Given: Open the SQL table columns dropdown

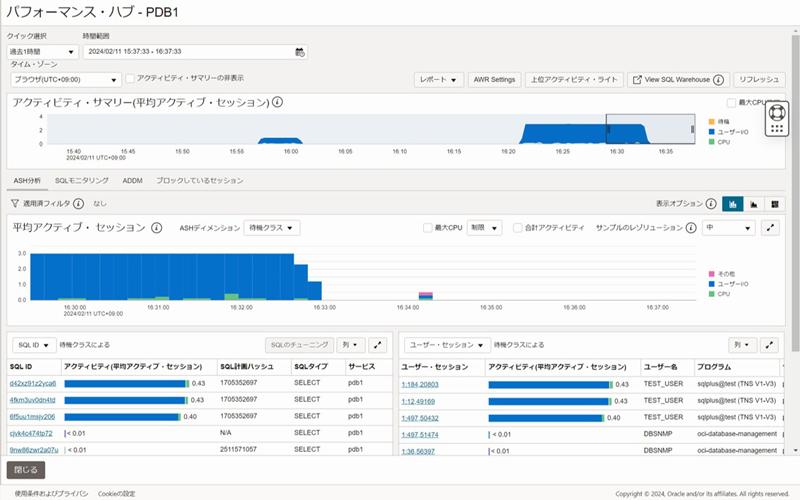Looking at the screenshot, I should (351, 345).
